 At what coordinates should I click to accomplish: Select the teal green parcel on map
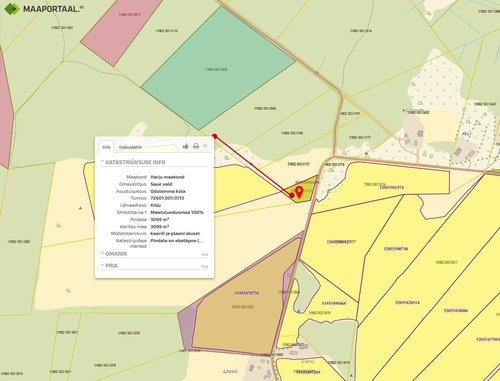218,68
